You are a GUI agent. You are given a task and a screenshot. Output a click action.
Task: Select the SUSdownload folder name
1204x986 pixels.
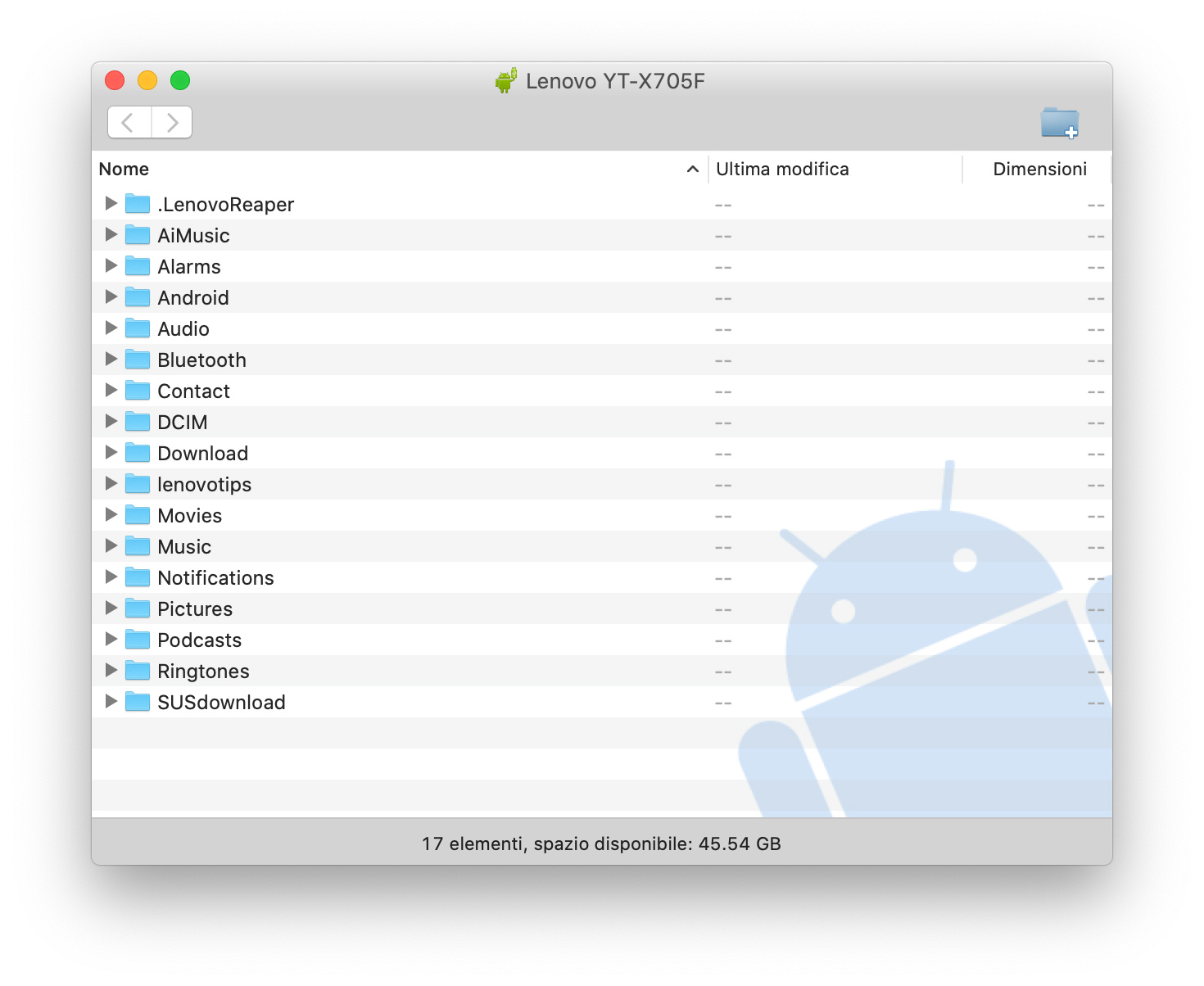221,703
